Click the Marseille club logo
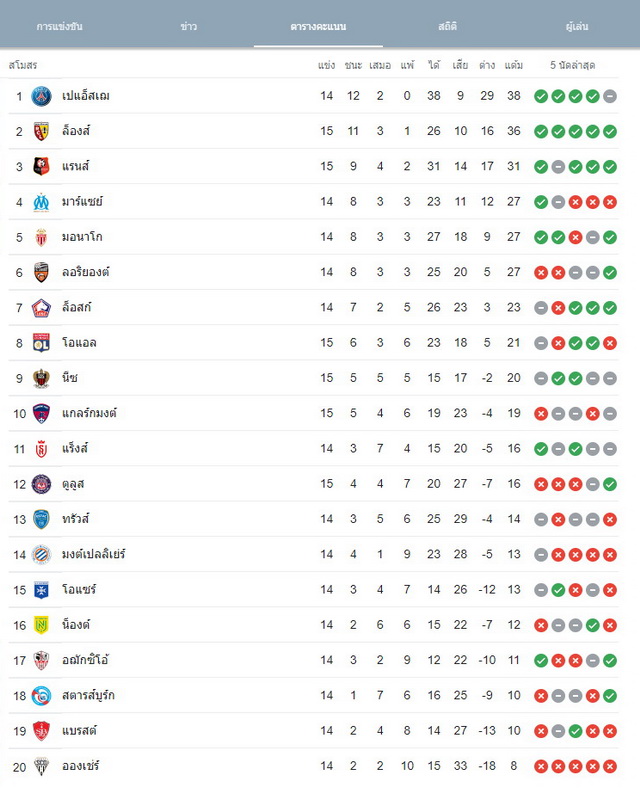This screenshot has width=640, height=788. tap(41, 202)
